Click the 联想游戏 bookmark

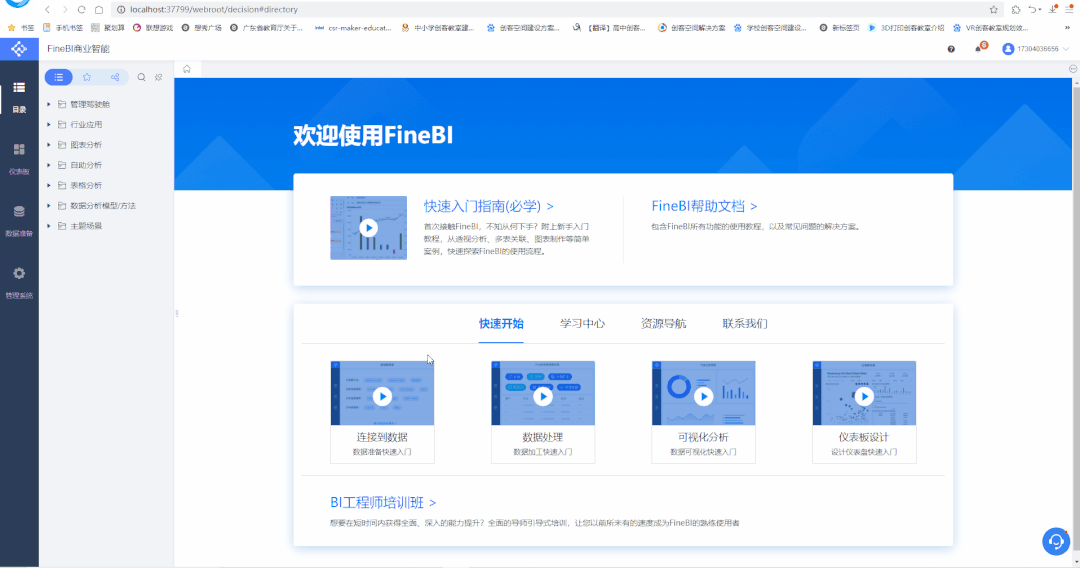pyautogui.click(x=153, y=28)
